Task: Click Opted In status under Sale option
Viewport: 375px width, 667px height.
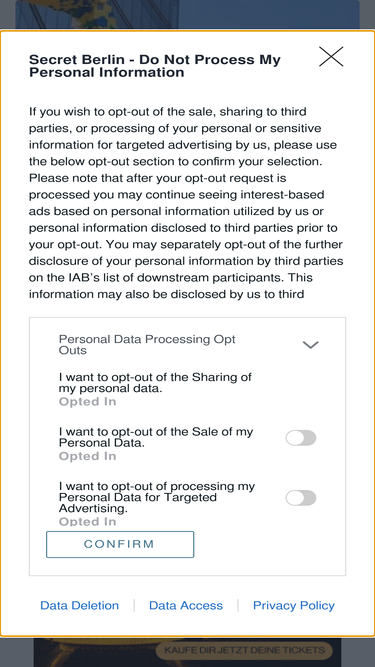Action: pyautogui.click(x=87, y=456)
